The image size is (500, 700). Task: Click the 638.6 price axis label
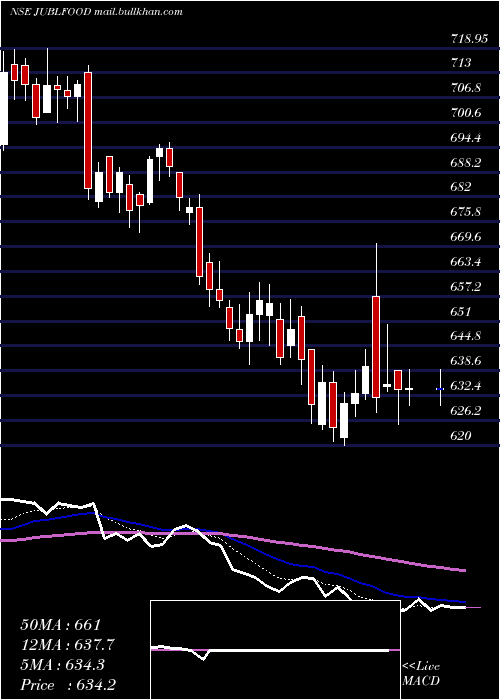pyautogui.click(x=466, y=361)
